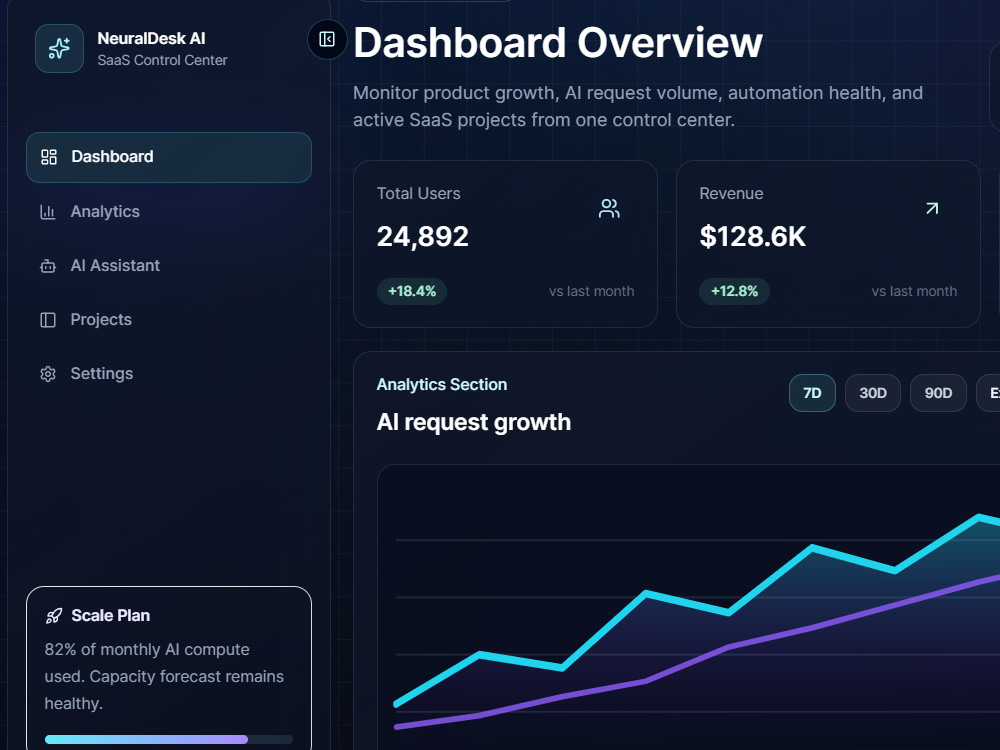The image size is (1000, 750).
Task: Click the NeuralDesk AI sparkle logo
Action: [59, 48]
